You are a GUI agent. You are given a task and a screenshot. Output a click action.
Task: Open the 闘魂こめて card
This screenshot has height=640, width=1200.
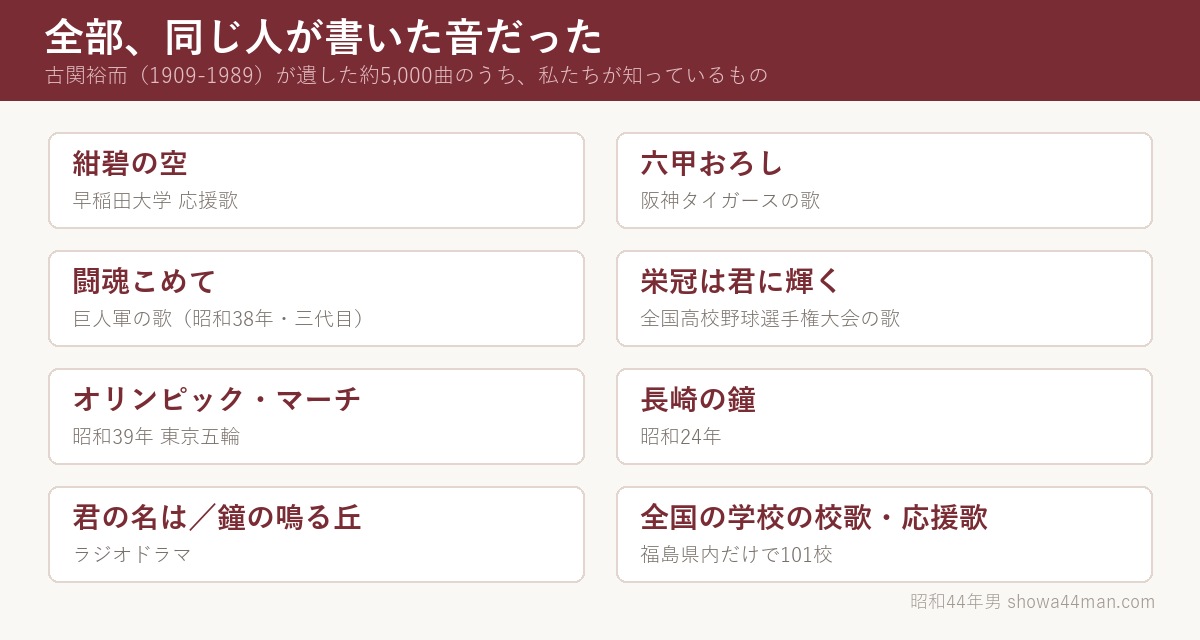click(x=316, y=299)
